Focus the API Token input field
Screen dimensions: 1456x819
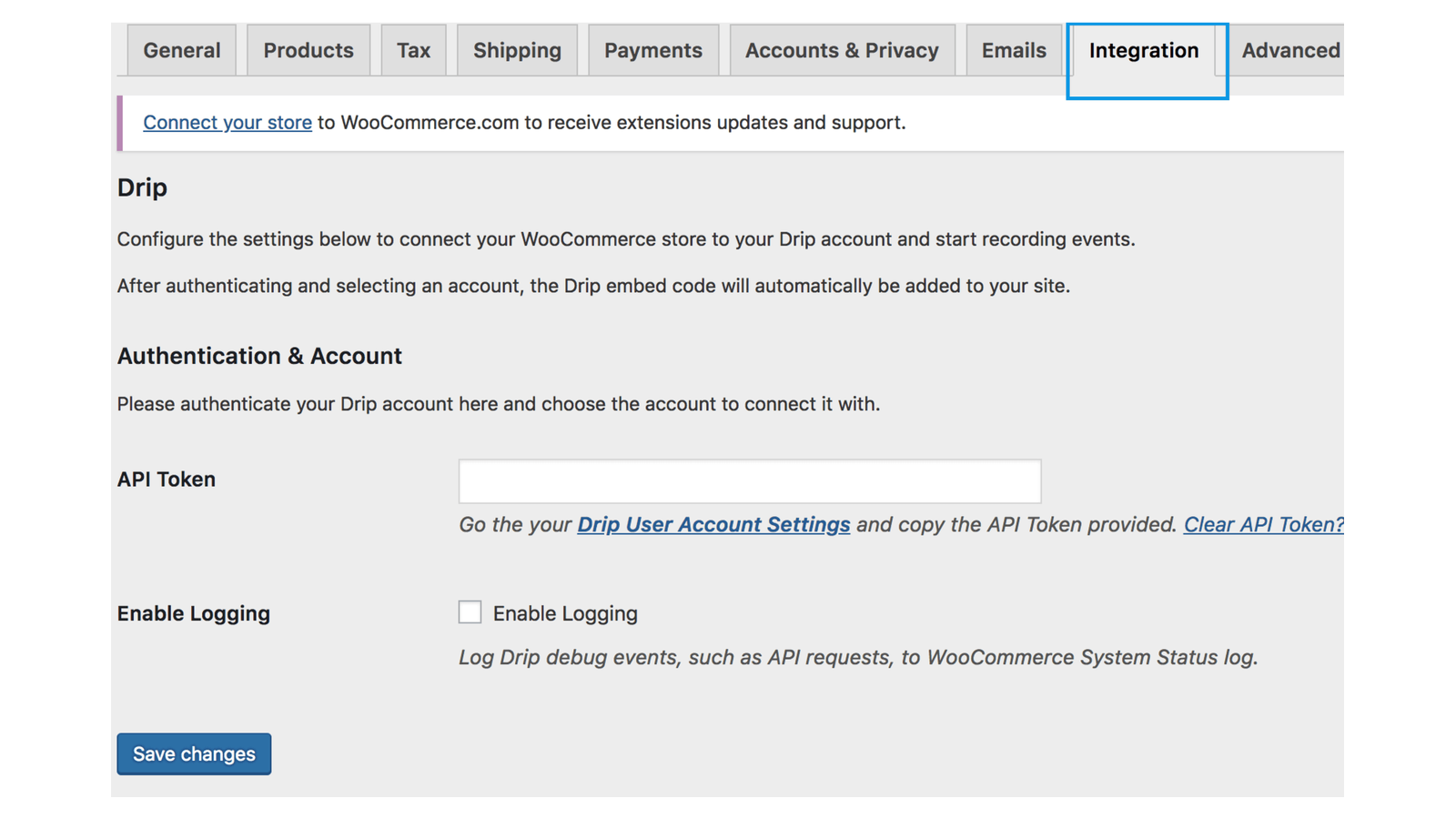(x=750, y=481)
